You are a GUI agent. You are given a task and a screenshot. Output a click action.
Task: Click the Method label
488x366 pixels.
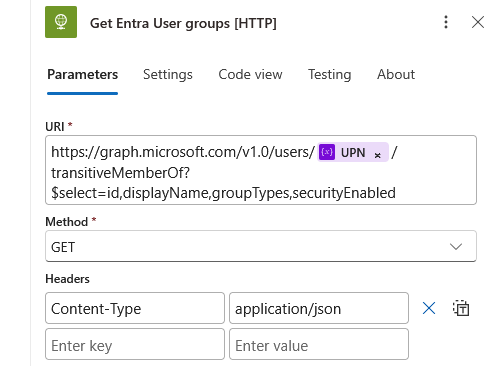67,222
